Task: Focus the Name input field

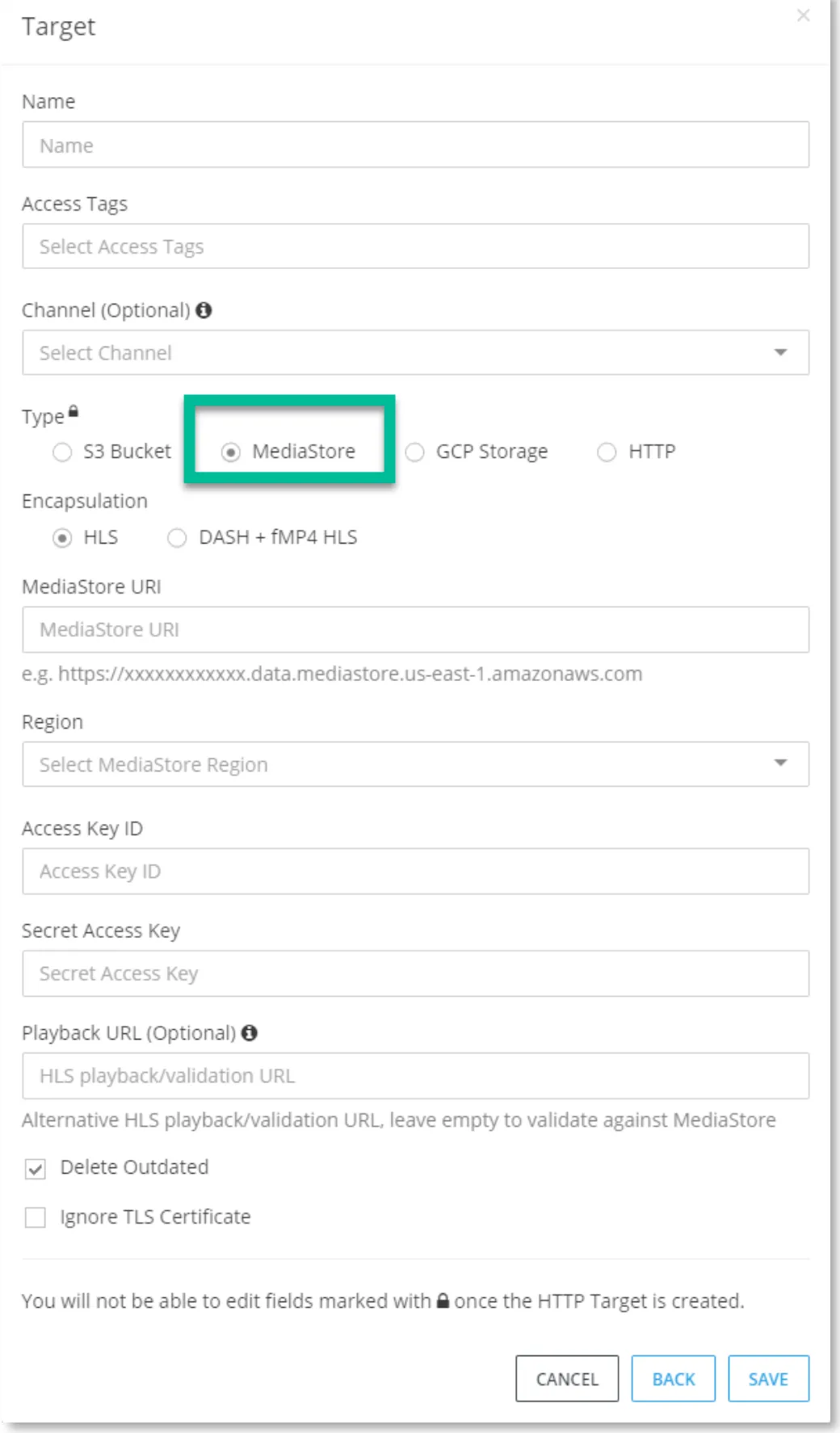Action: coord(416,145)
